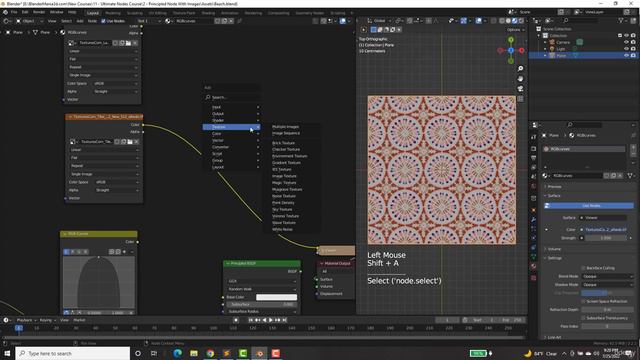This screenshot has width=640, height=360.
Task: Open Input submenu in Add menu
Action: click(231, 107)
